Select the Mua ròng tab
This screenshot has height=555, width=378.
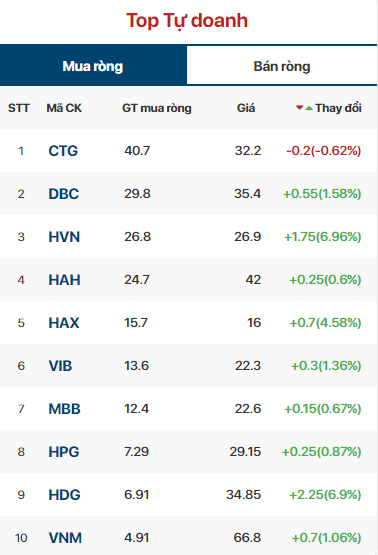pos(93,66)
